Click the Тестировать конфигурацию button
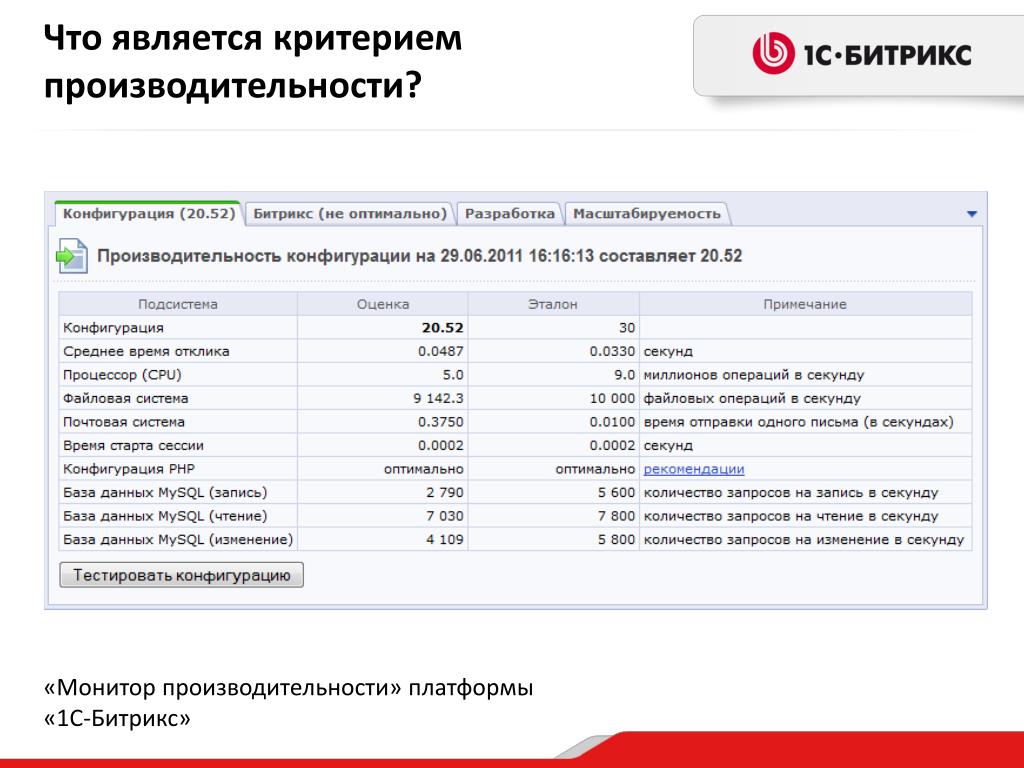Image resolution: width=1024 pixels, height=768 pixels. [x=182, y=575]
